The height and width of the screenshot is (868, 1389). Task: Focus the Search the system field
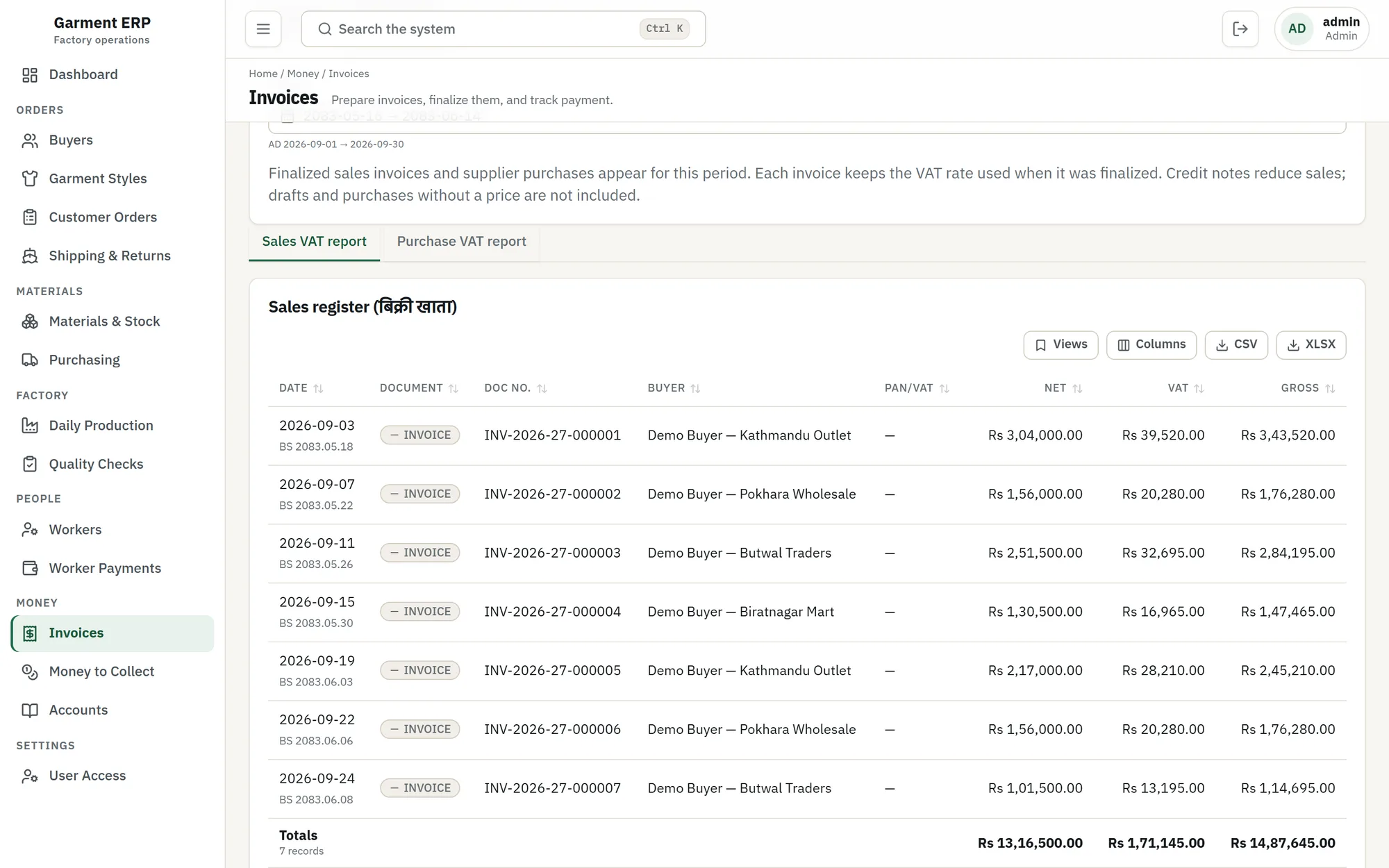point(503,29)
